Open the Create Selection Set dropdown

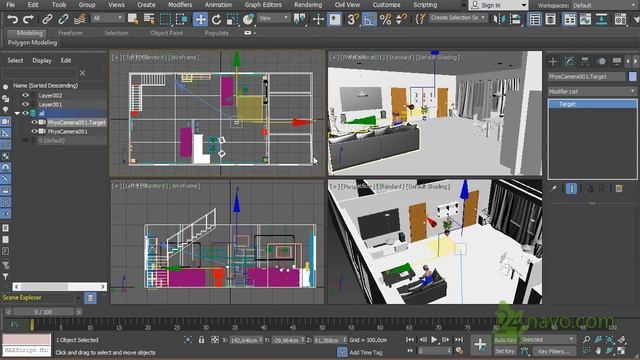(458, 18)
